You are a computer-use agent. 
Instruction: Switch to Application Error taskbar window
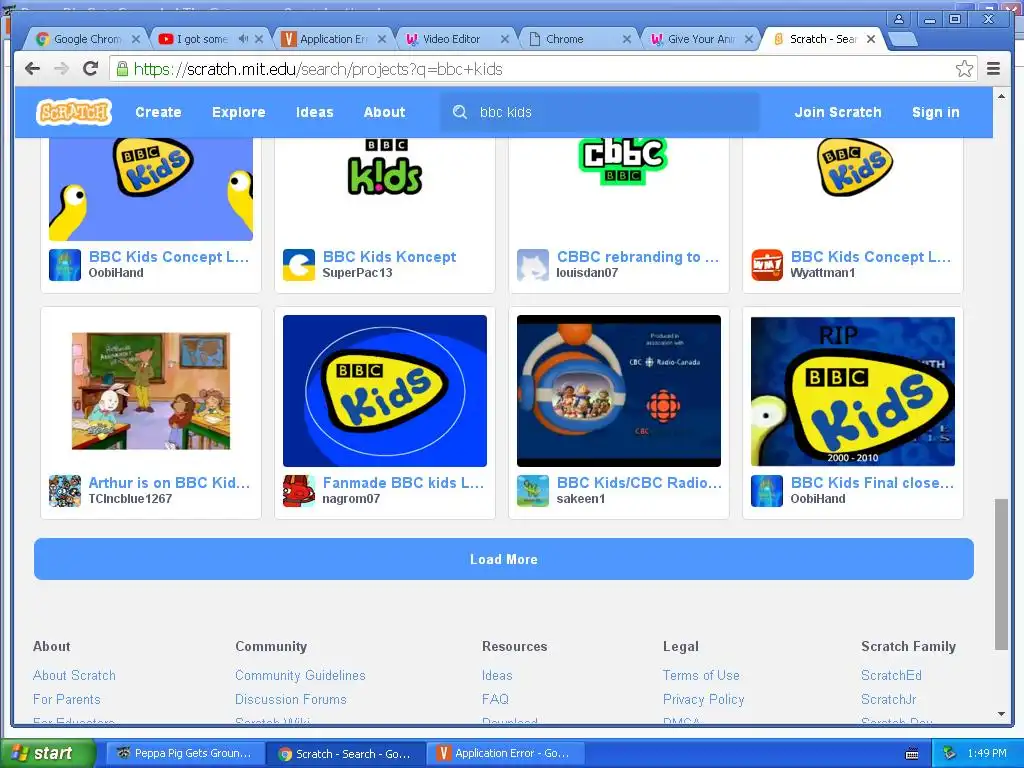point(505,753)
